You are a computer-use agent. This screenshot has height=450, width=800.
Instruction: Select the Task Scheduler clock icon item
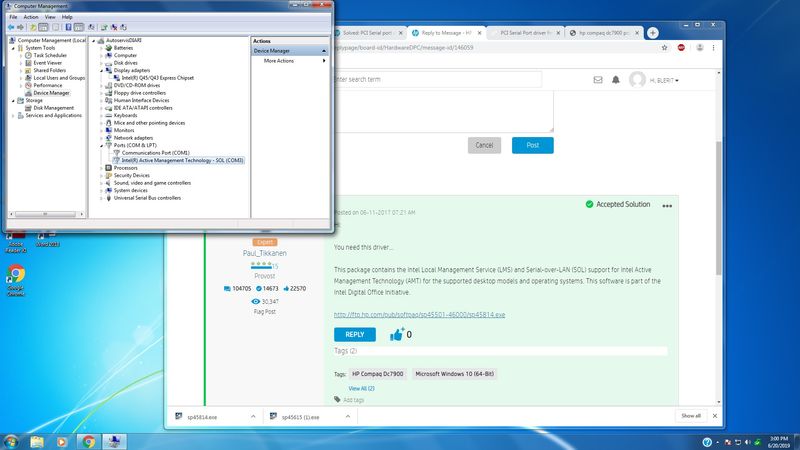(x=29, y=55)
